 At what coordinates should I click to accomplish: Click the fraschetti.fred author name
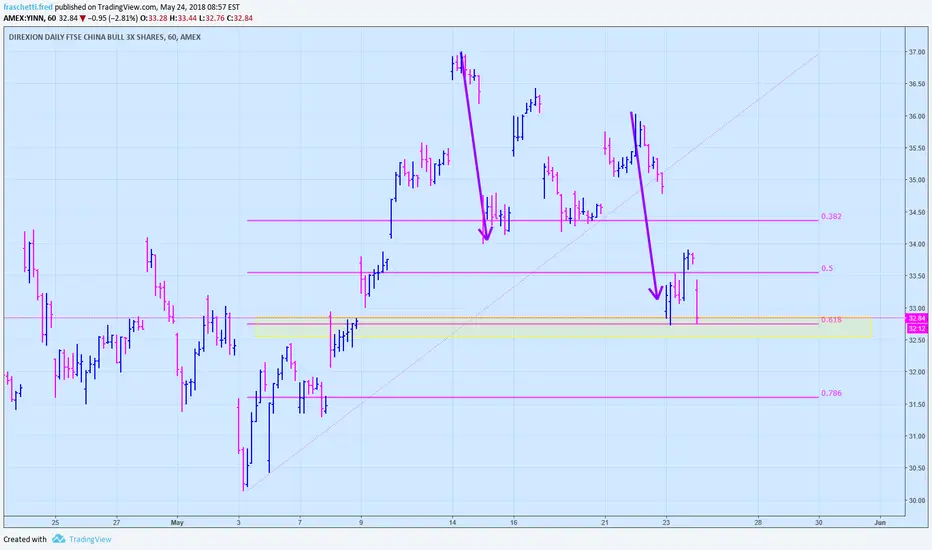pos(28,7)
